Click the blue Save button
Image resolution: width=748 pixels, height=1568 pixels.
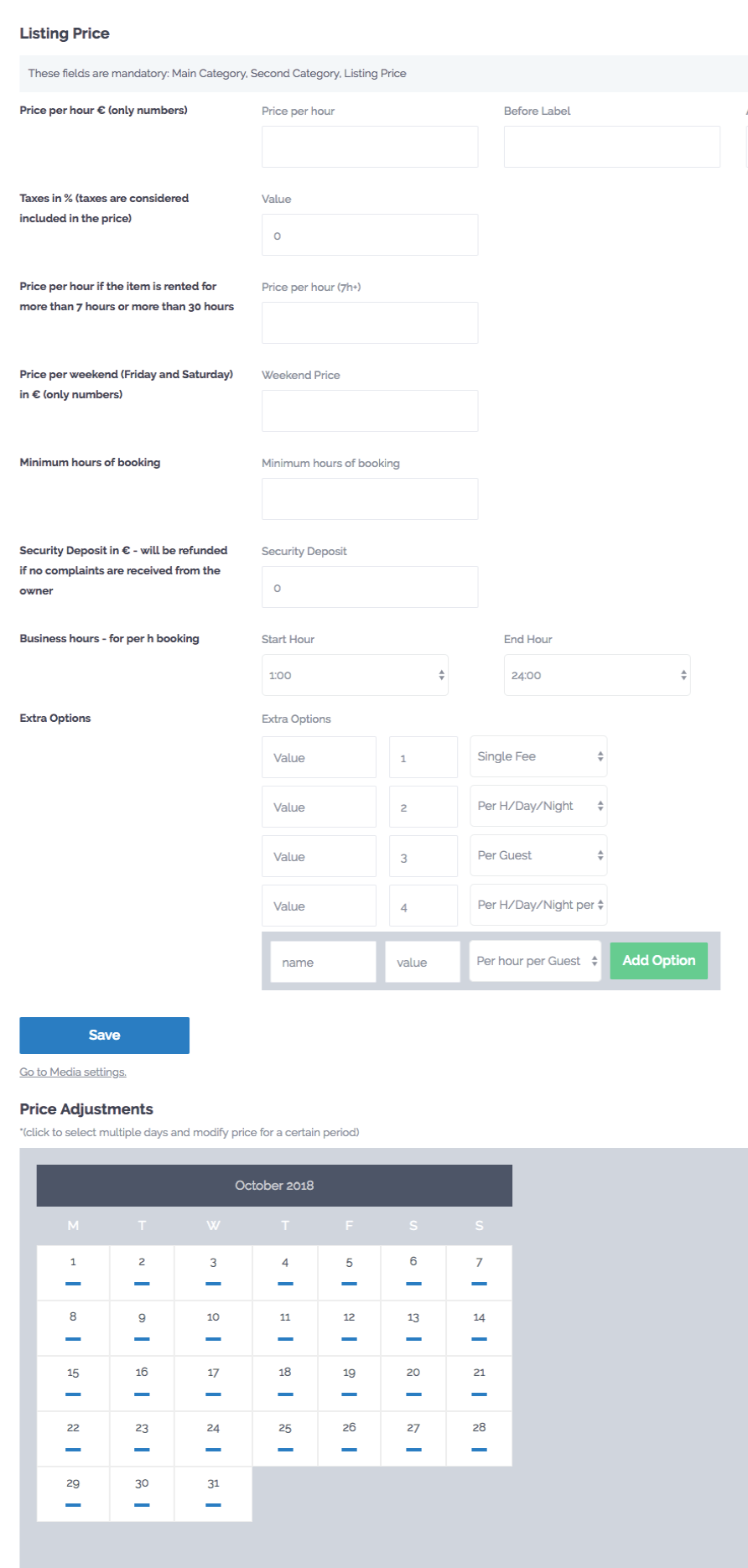pyautogui.click(x=105, y=1036)
